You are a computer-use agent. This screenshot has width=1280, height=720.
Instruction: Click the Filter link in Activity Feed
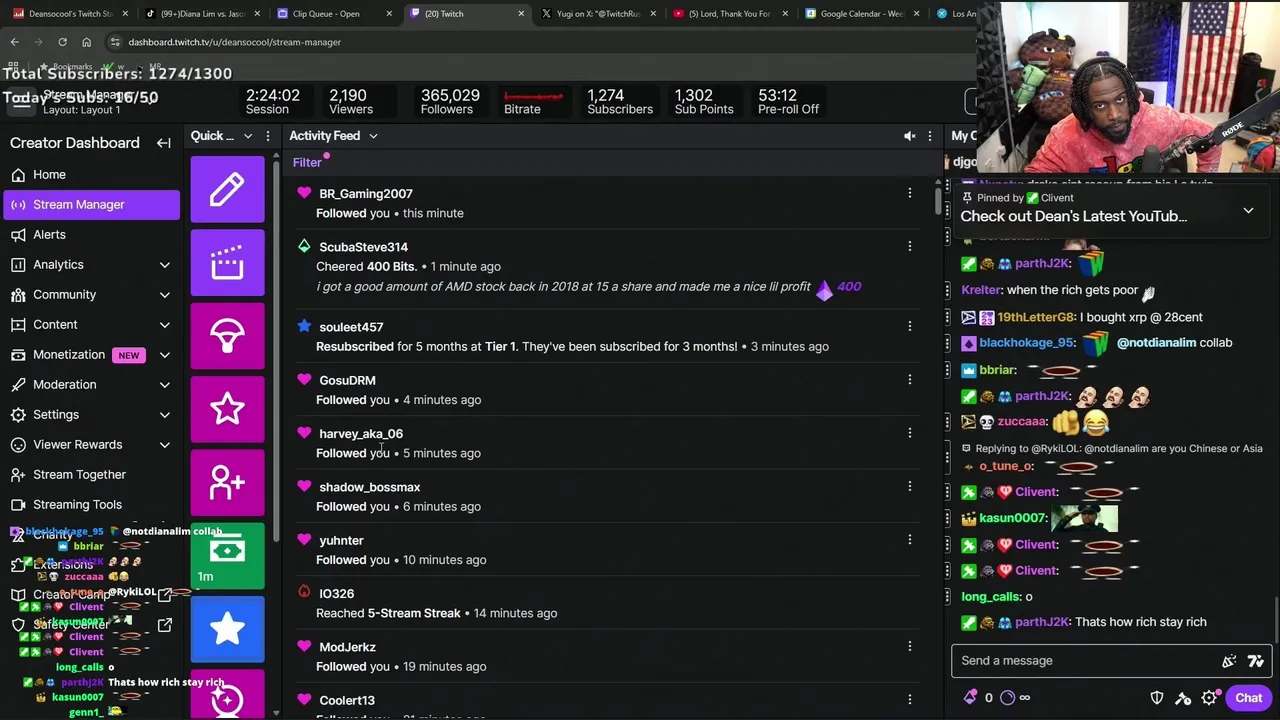tap(307, 162)
